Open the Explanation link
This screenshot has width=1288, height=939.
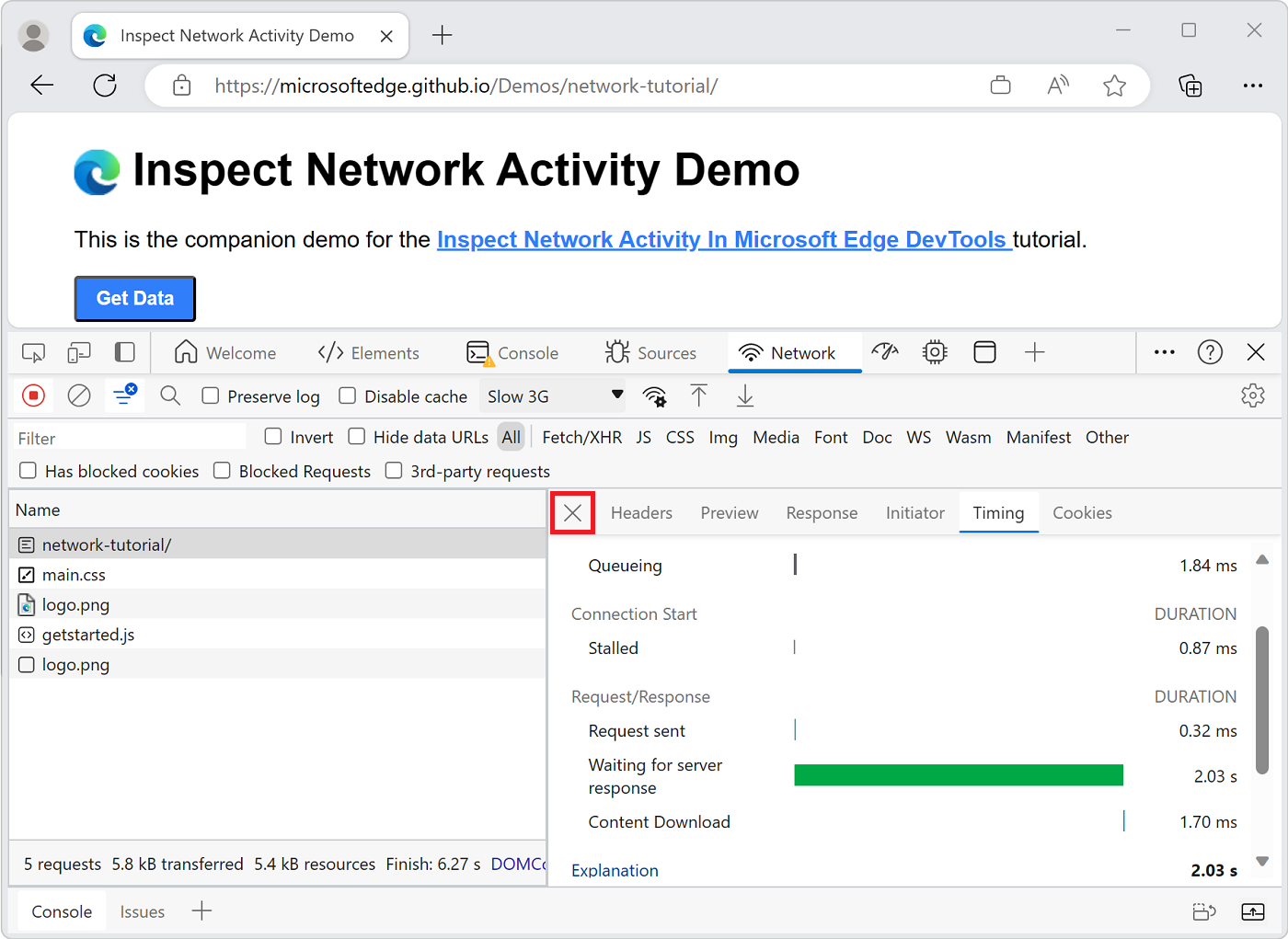615,870
